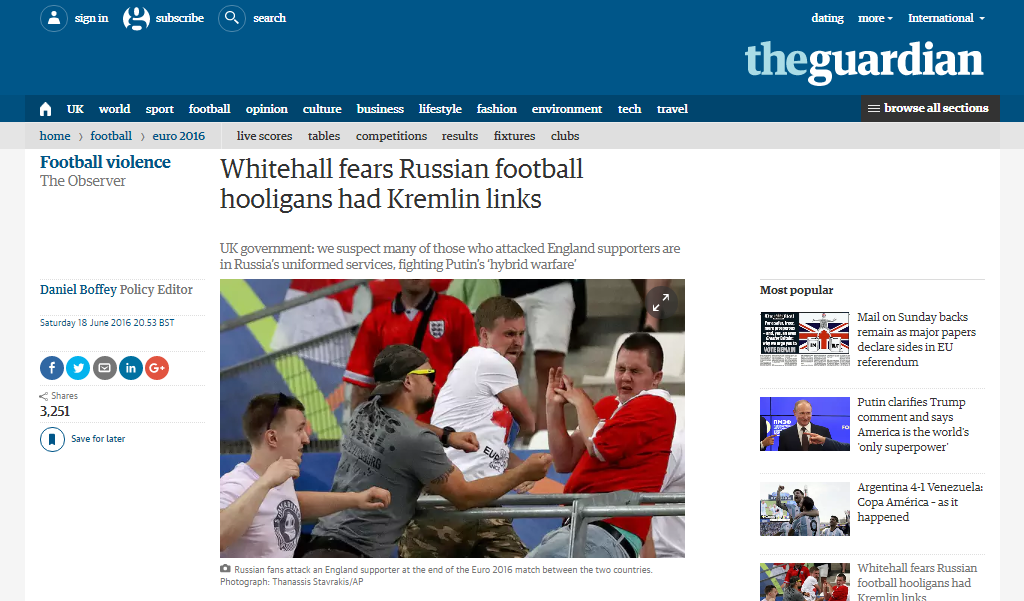
Task: Open Daniel Boffey author link
Action: click(78, 289)
